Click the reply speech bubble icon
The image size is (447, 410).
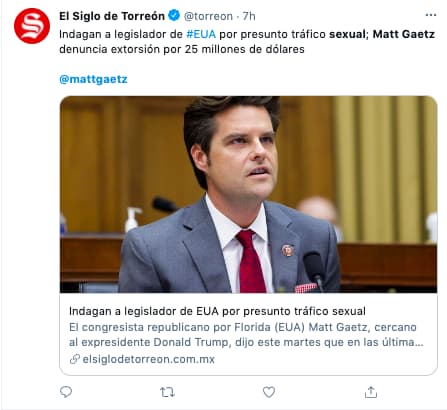tap(66, 392)
